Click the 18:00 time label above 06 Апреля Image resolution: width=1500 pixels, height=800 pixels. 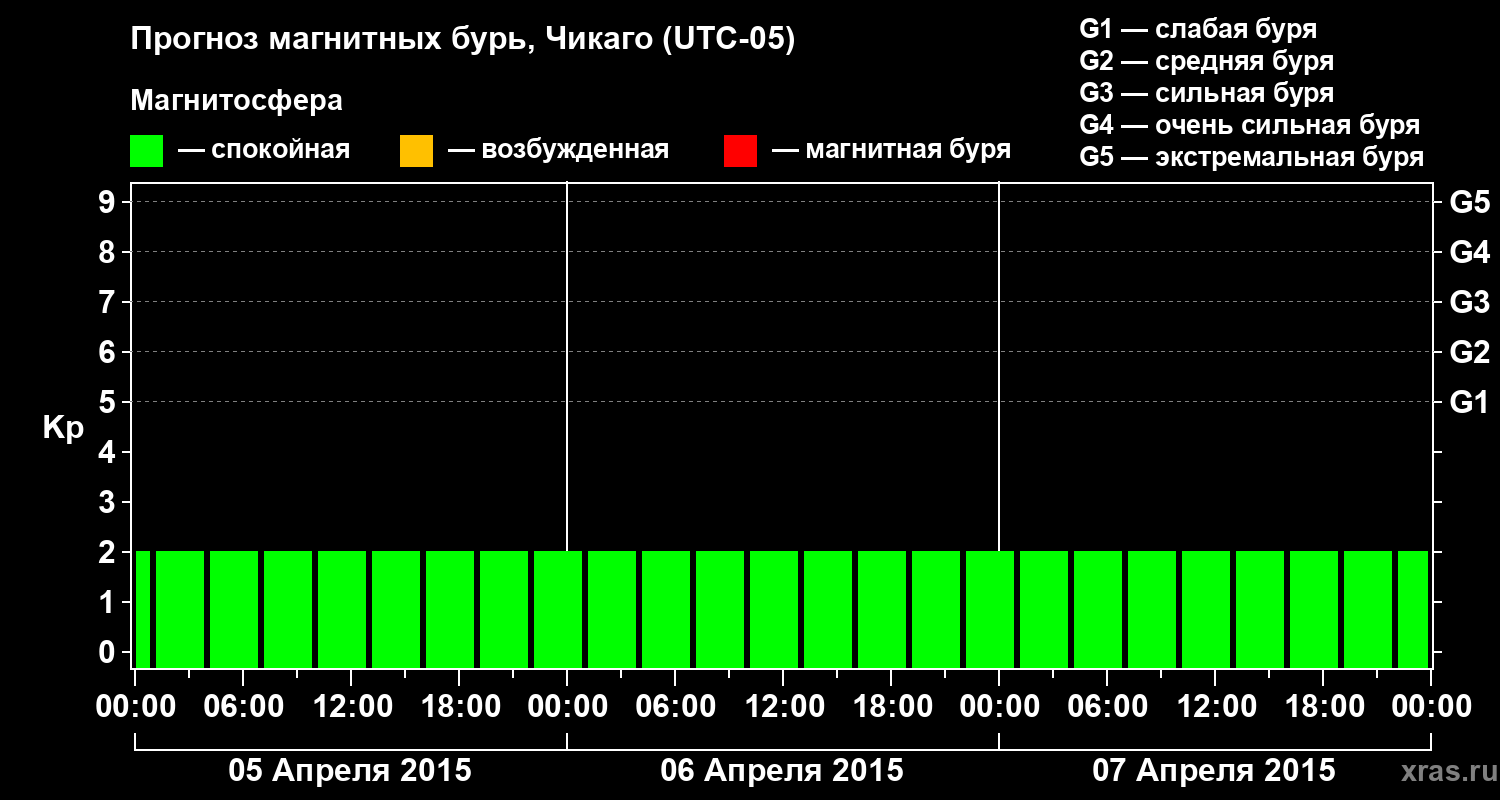(x=891, y=707)
